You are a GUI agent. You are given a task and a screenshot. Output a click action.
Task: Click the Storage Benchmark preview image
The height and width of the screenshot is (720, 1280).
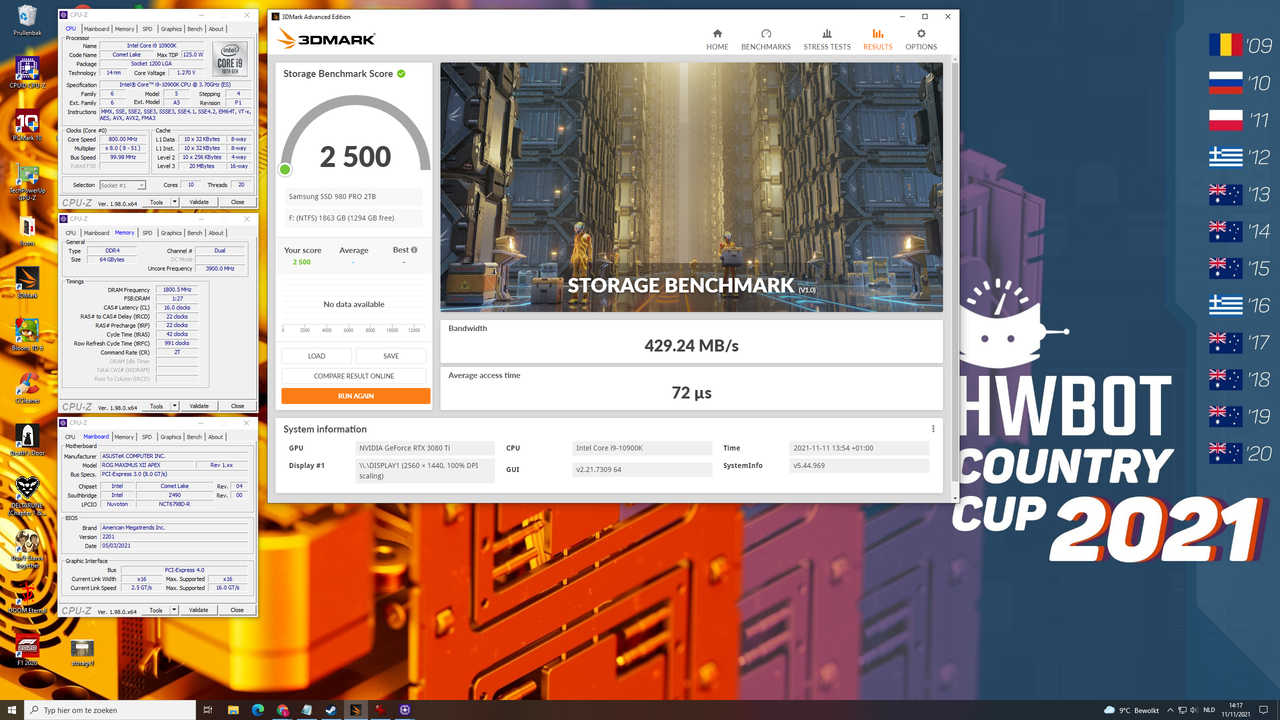click(691, 188)
